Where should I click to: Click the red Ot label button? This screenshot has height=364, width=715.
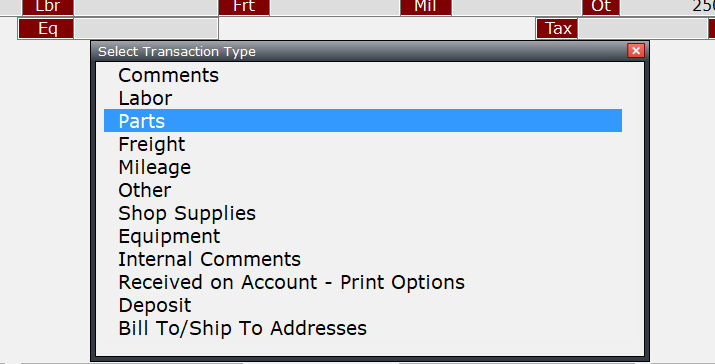point(601,7)
